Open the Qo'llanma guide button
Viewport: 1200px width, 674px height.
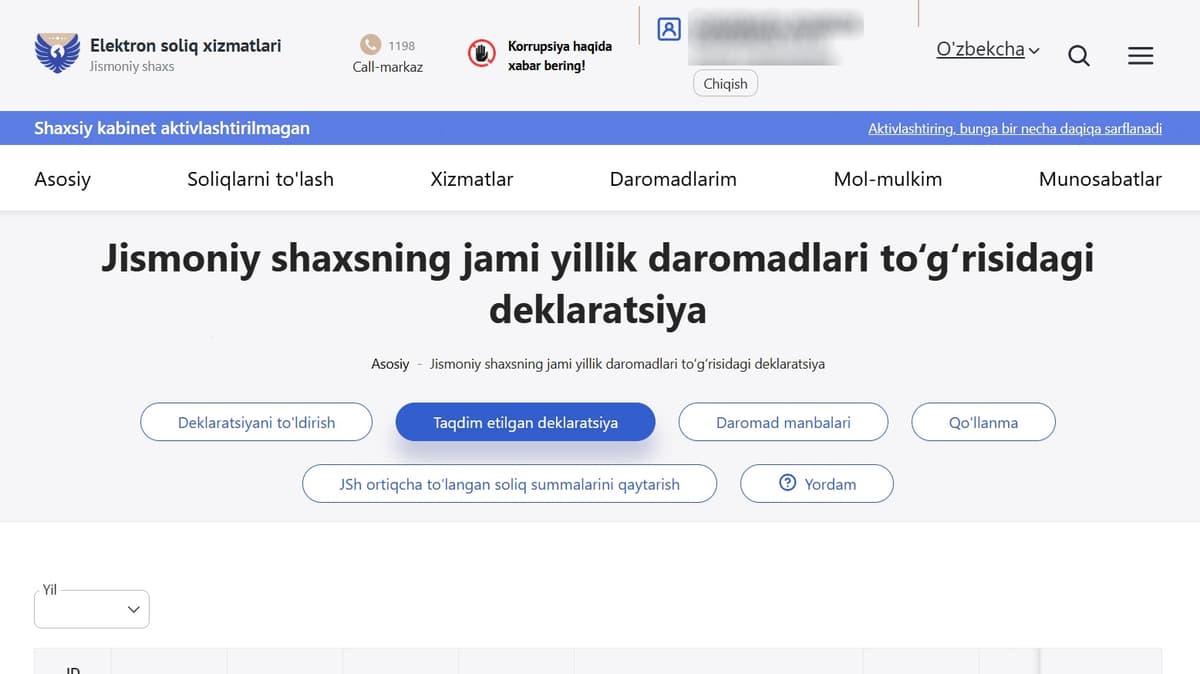984,422
